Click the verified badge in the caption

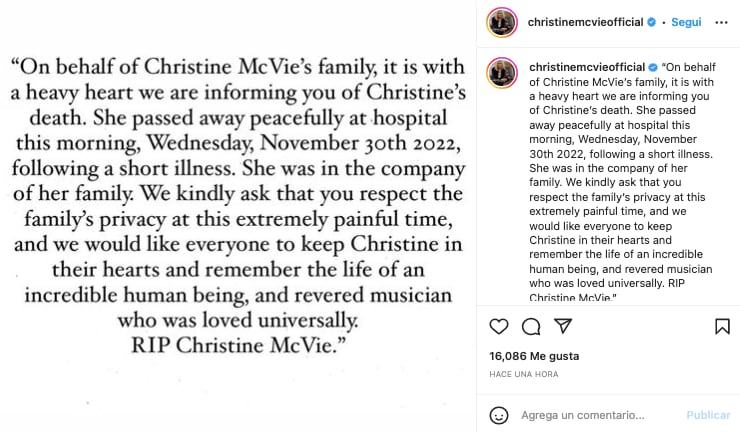point(652,66)
